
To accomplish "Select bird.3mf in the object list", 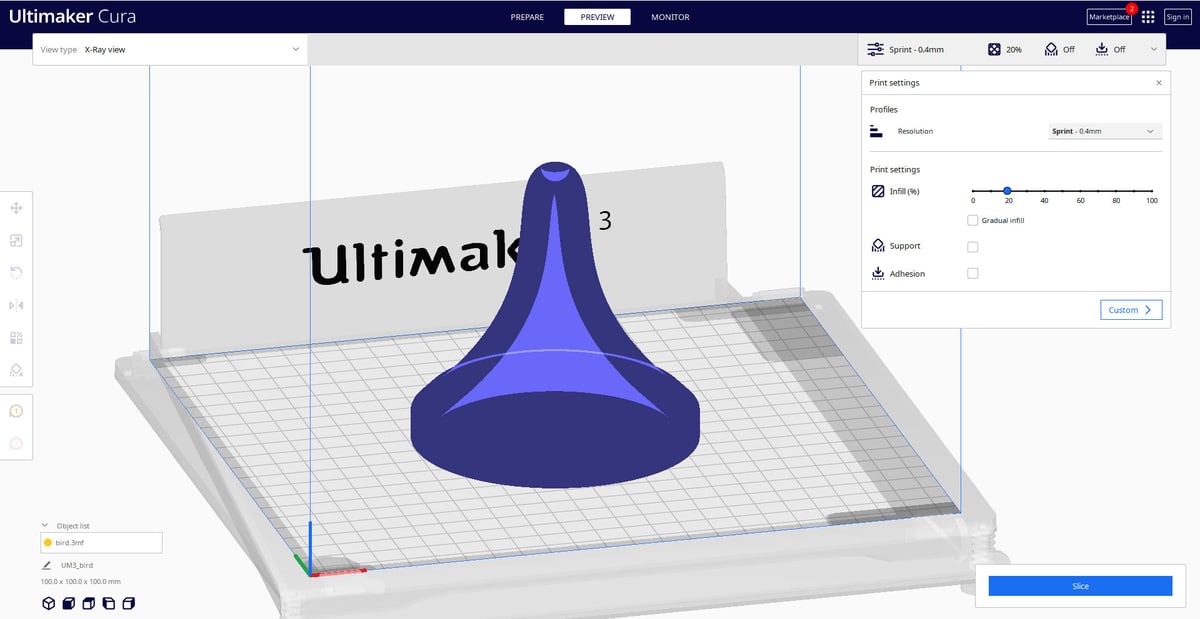I will (101, 542).
